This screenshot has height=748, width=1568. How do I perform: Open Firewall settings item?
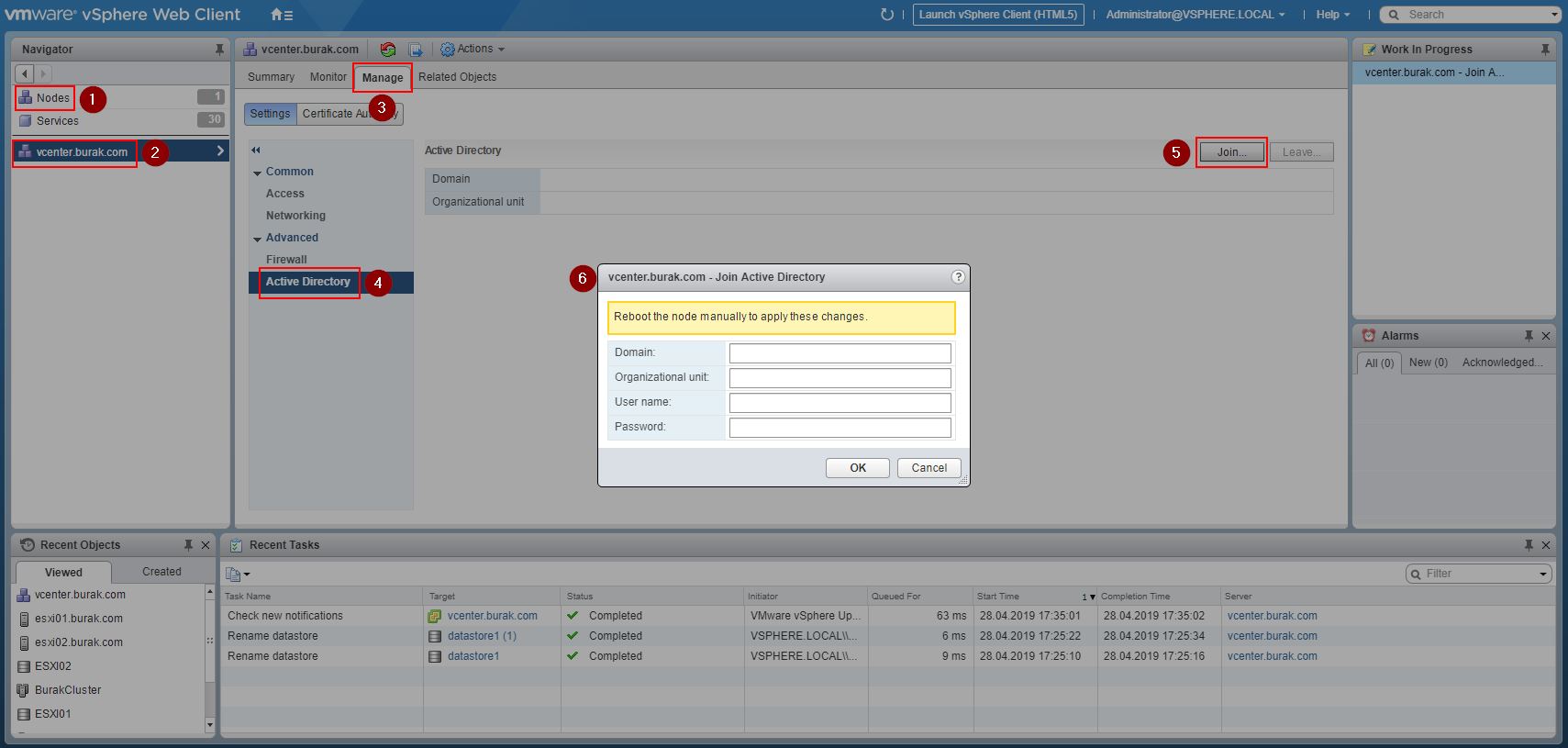coord(286,260)
